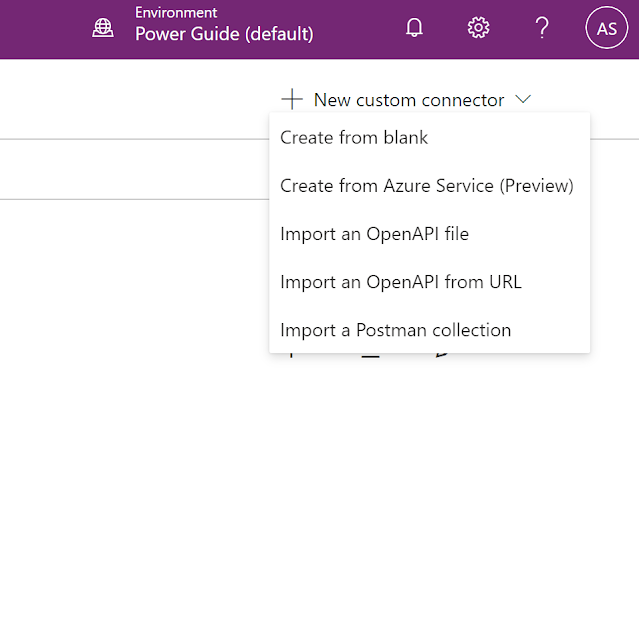Collapse the New custom connector chevron
639x624 pixels.
pyautogui.click(x=523, y=99)
